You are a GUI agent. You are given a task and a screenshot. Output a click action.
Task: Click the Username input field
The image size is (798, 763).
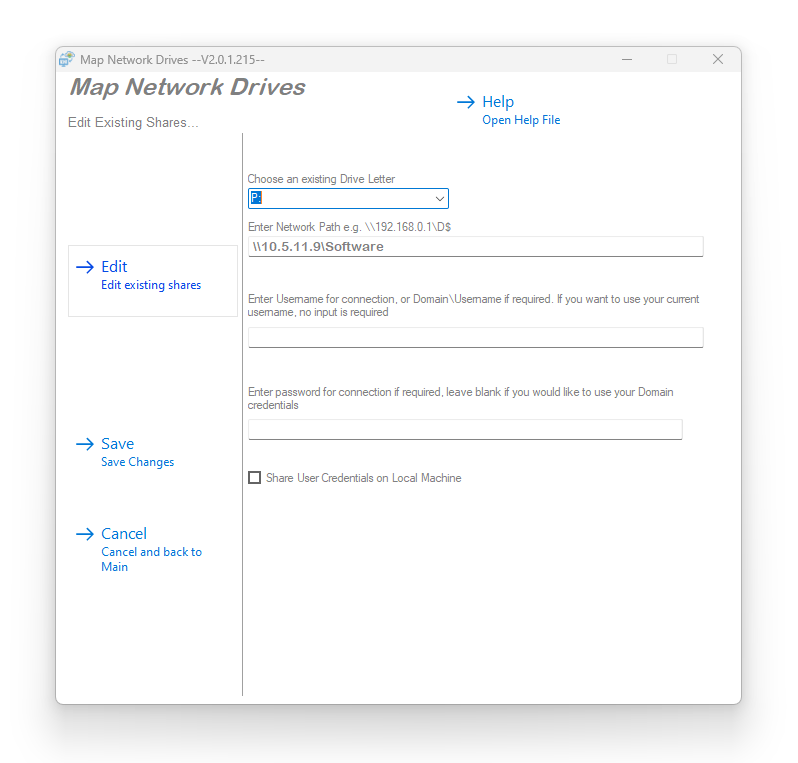coord(475,337)
